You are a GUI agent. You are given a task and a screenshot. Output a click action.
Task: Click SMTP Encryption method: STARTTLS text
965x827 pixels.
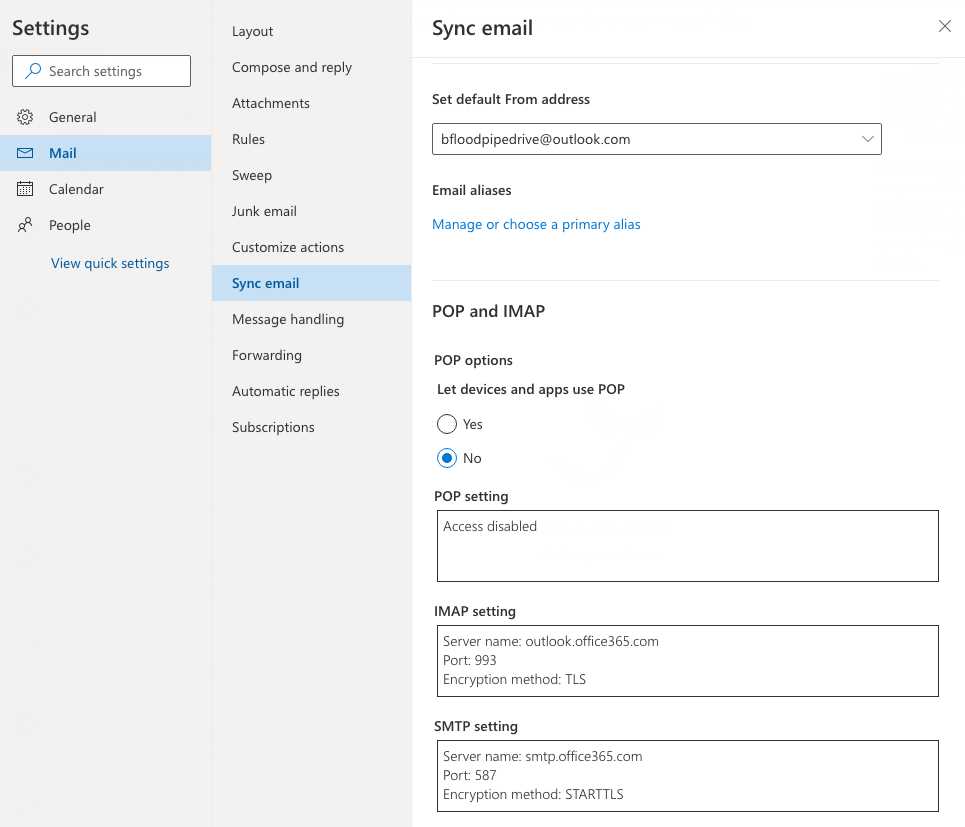point(533,794)
